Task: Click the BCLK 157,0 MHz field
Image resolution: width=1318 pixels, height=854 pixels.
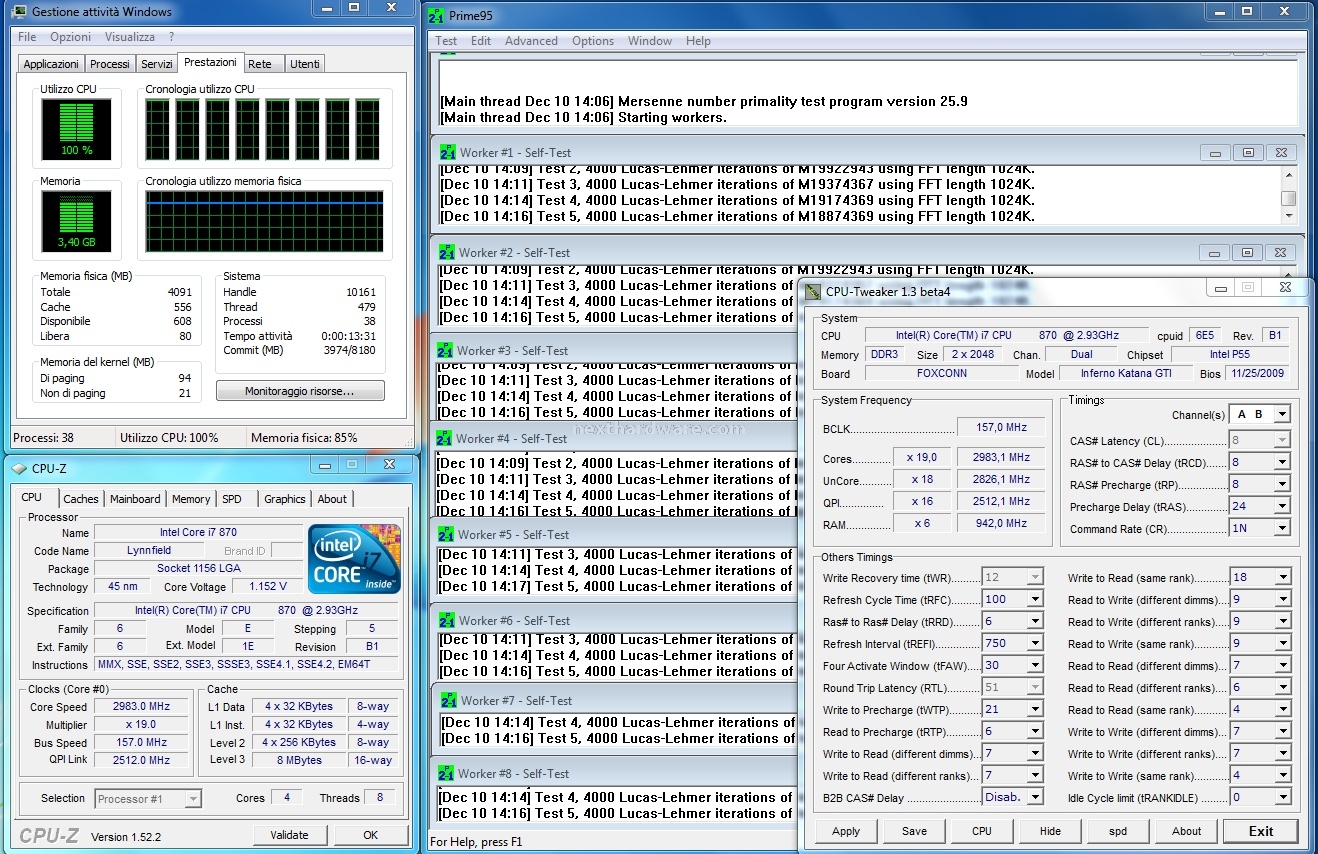Action: tap(1001, 427)
